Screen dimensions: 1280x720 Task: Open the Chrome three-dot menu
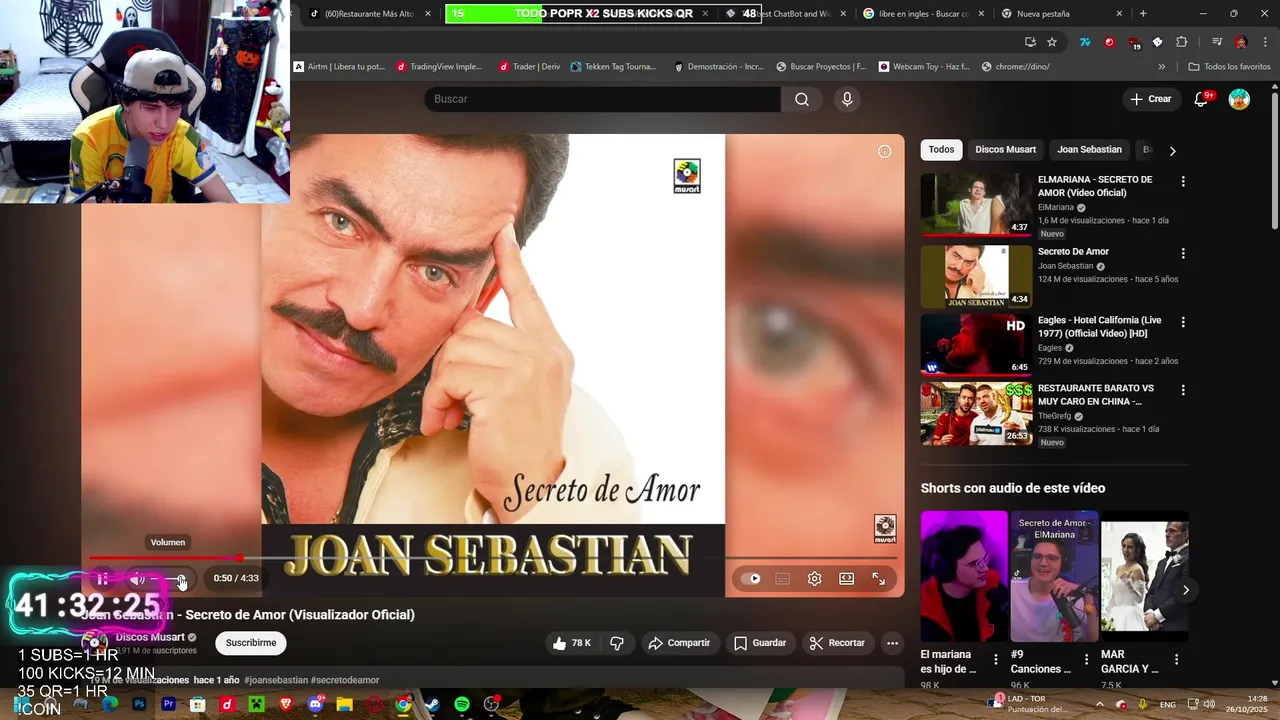[x=1264, y=42]
